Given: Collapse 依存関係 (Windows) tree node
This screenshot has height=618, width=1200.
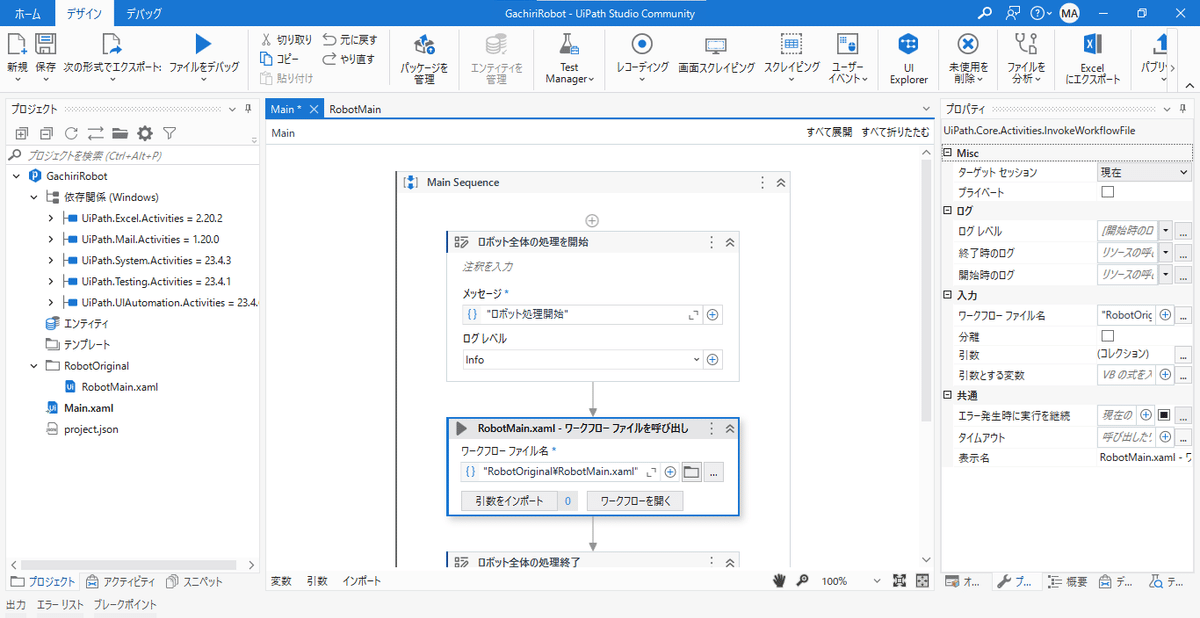Looking at the screenshot, I should click(x=33, y=197).
